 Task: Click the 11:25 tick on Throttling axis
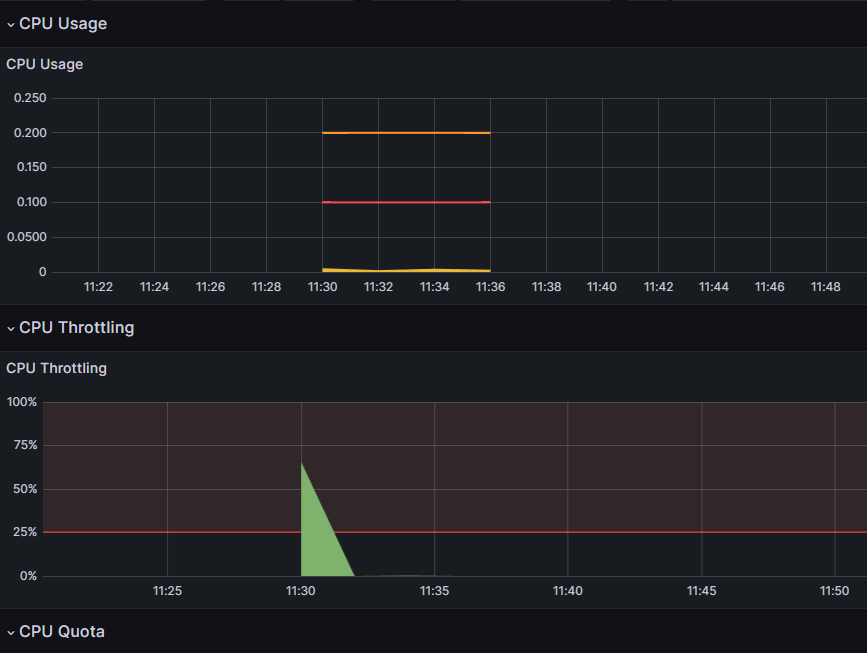pos(168,591)
